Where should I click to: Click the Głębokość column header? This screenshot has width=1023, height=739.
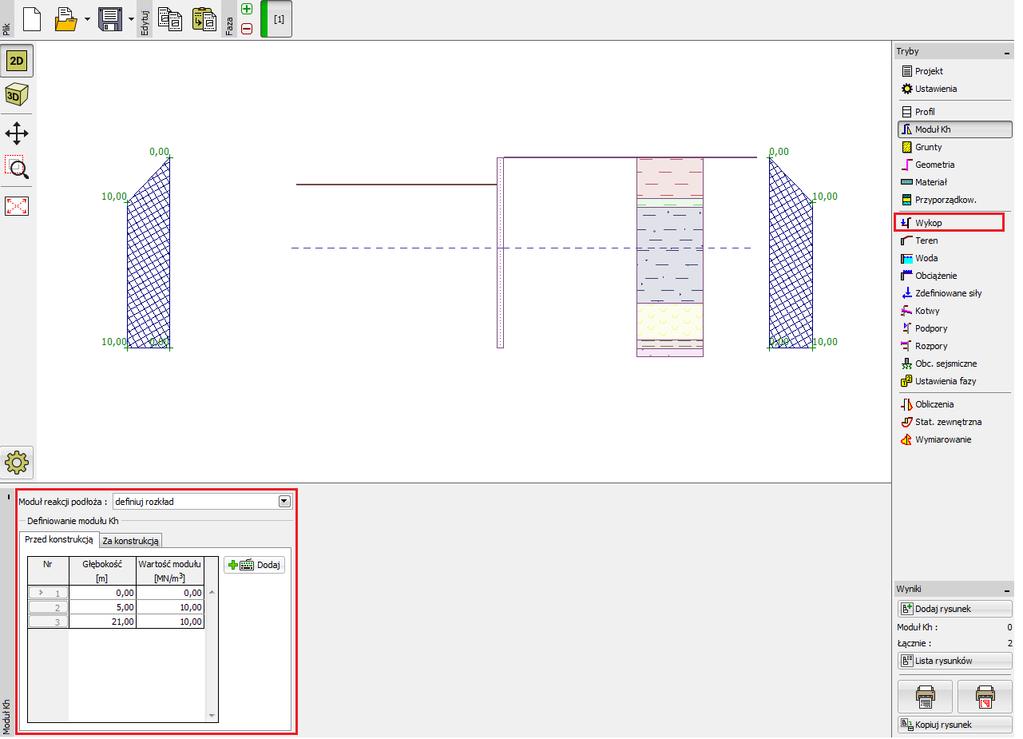point(102,571)
